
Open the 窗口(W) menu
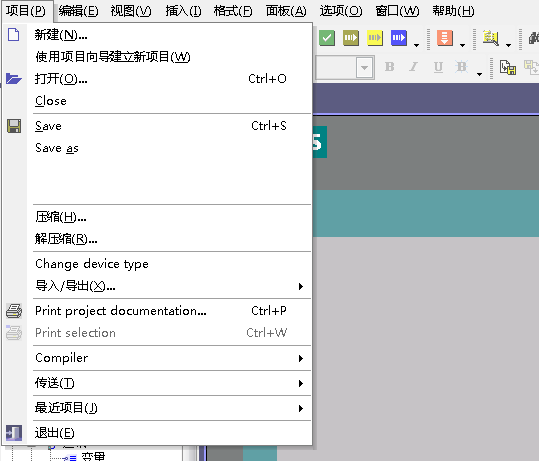397,11
